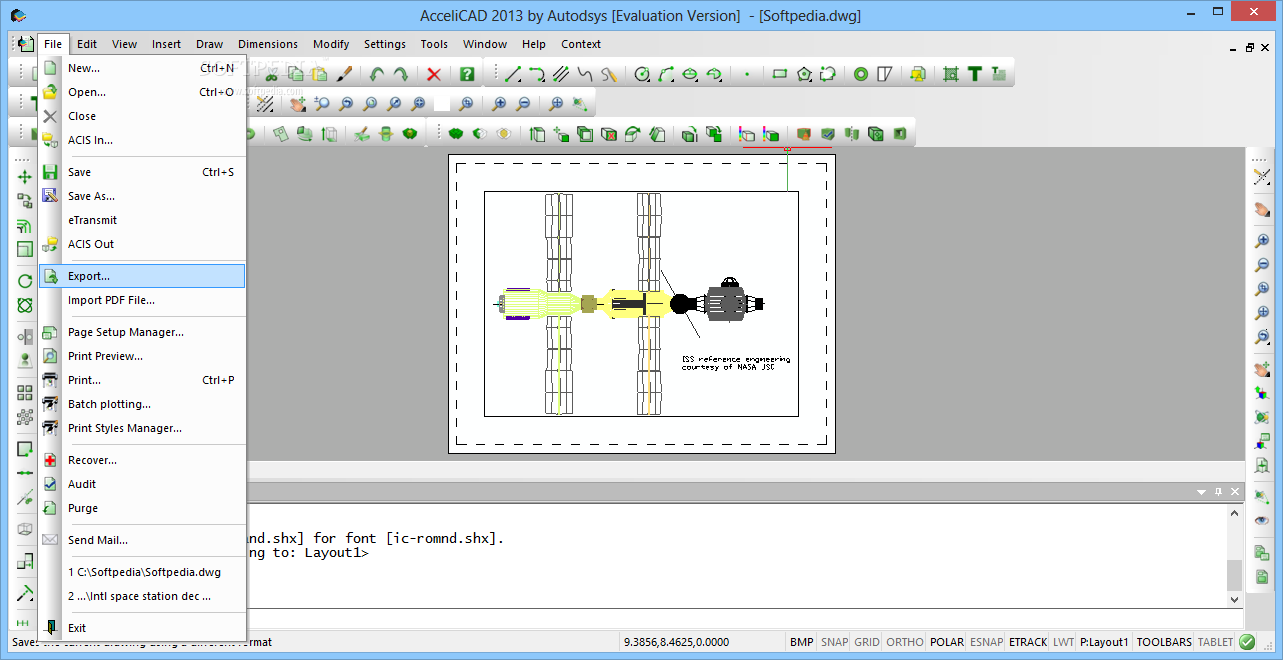Screen dimensions: 1283x660
Task: Select Audit from the File menu
Action: 142,484
